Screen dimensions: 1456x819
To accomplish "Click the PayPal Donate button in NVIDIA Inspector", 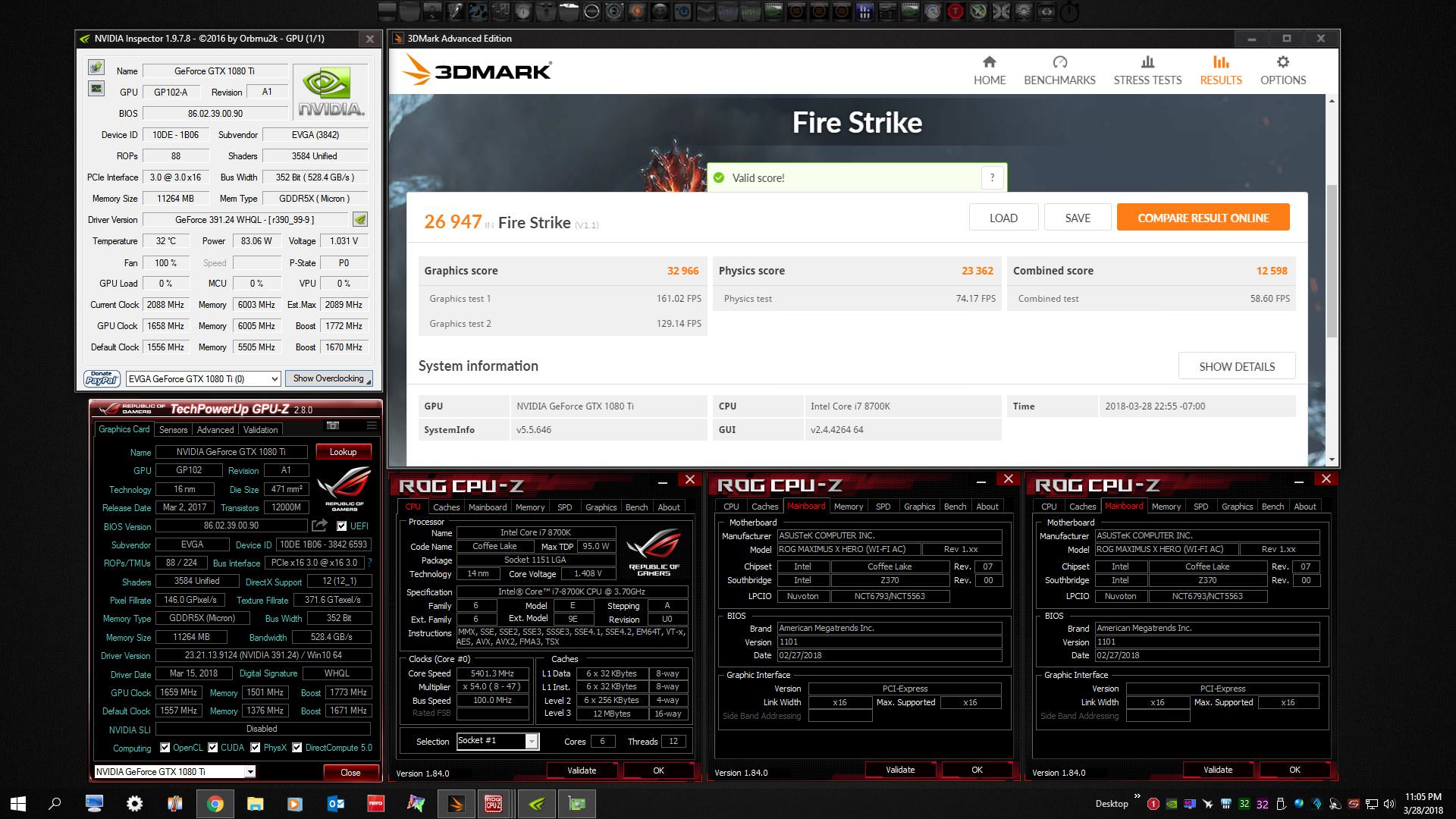I will (102, 378).
